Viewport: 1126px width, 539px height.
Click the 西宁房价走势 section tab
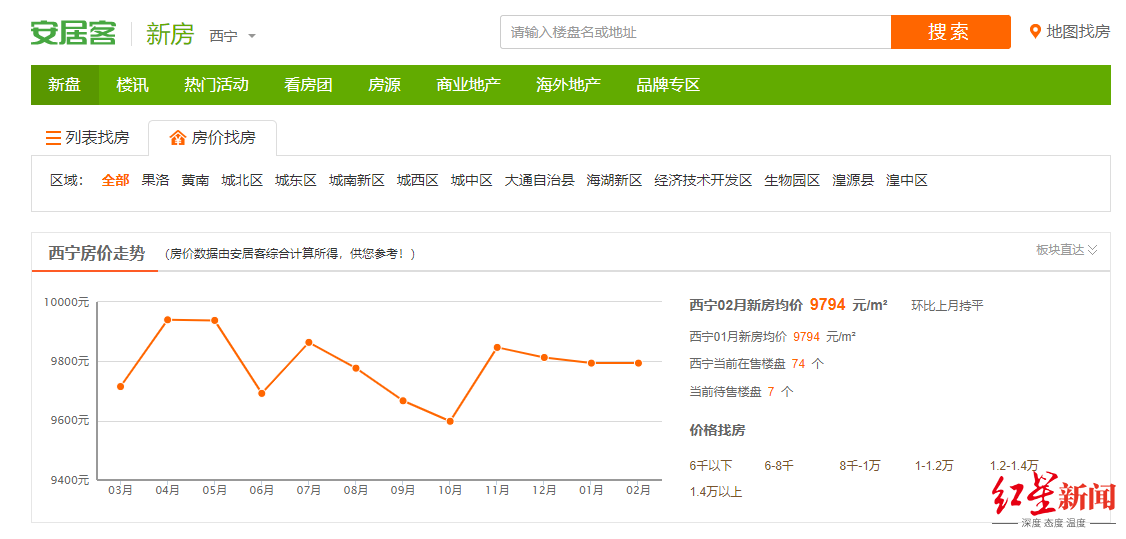tap(96, 253)
